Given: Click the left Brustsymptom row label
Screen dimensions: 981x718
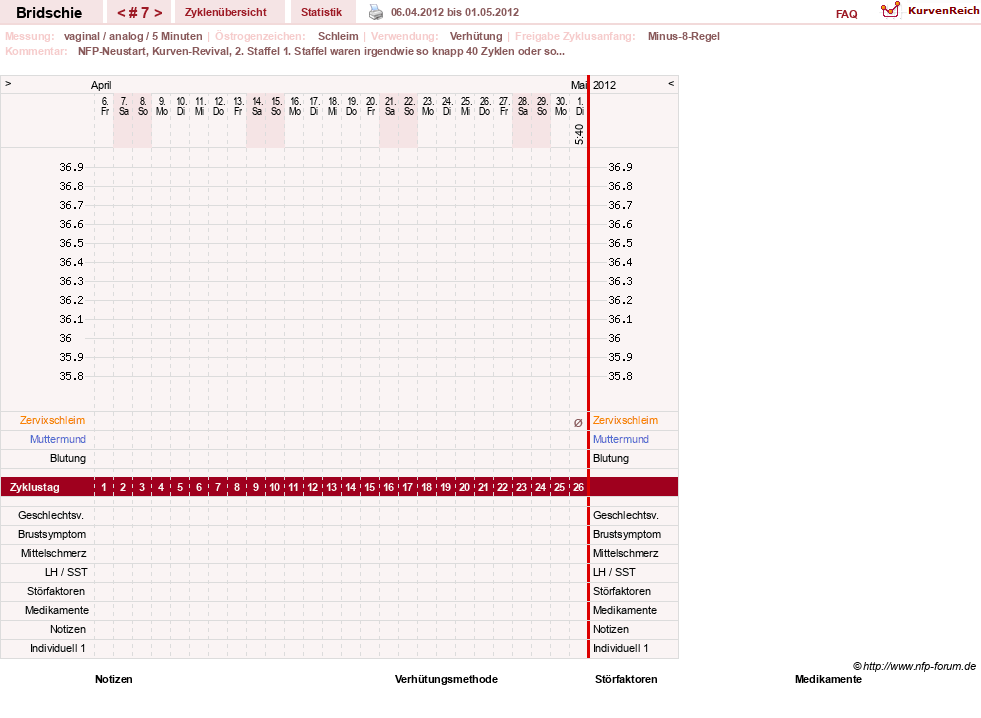Looking at the screenshot, I should point(52,534).
